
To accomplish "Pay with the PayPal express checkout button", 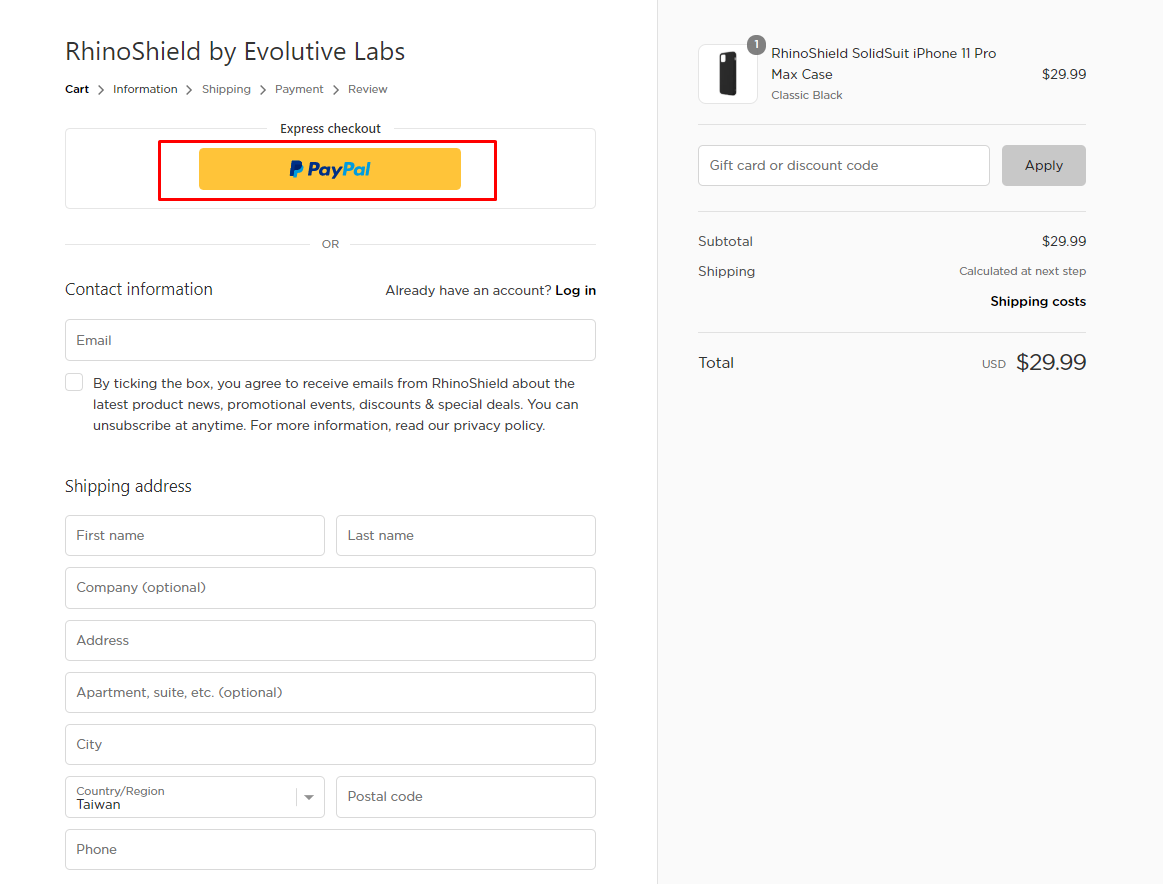I will pyautogui.click(x=329, y=169).
